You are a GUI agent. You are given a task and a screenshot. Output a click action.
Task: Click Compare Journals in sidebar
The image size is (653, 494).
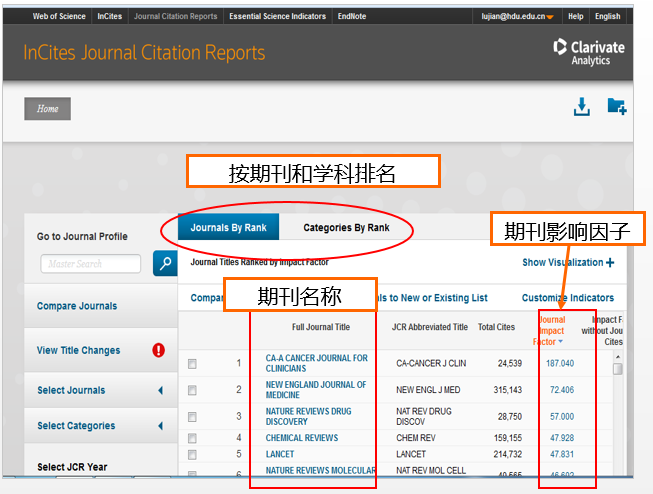(x=77, y=306)
